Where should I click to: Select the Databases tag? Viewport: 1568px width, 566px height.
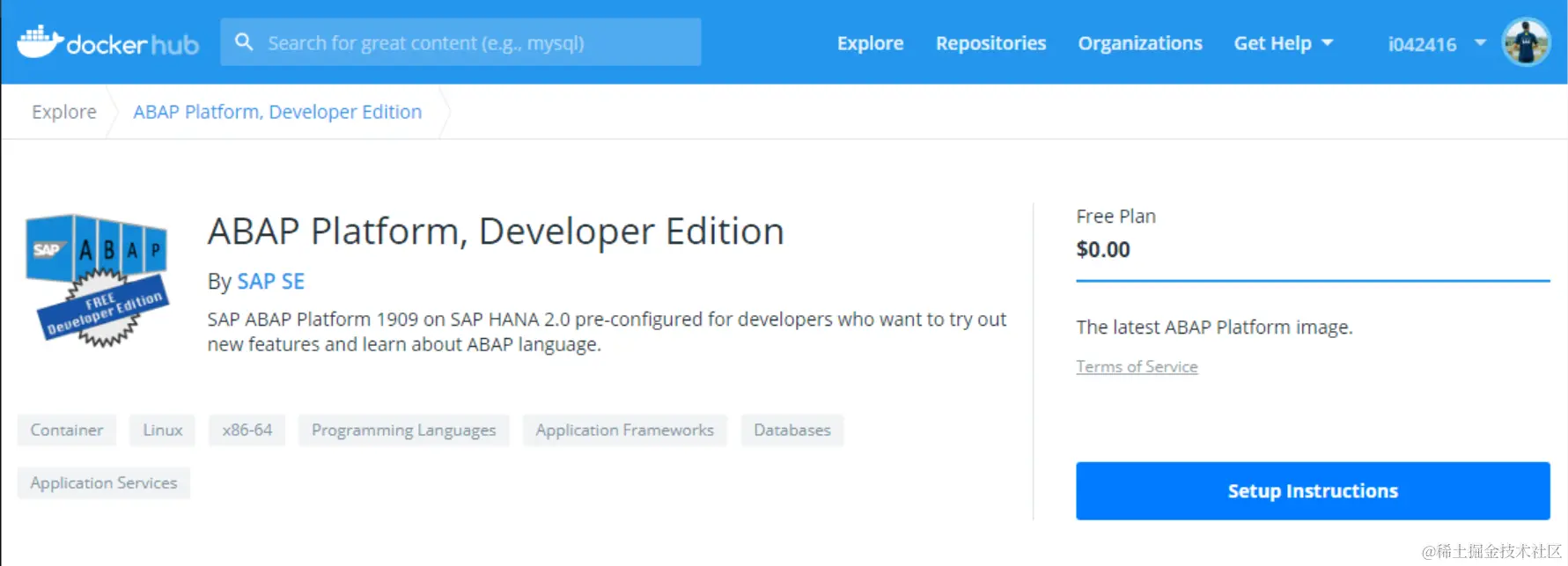pyautogui.click(x=792, y=430)
